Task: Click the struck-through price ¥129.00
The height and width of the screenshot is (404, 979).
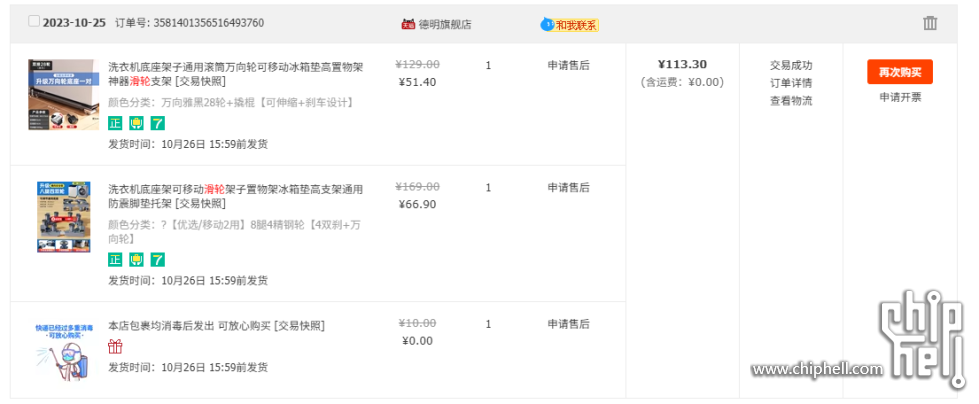Action: [417, 64]
